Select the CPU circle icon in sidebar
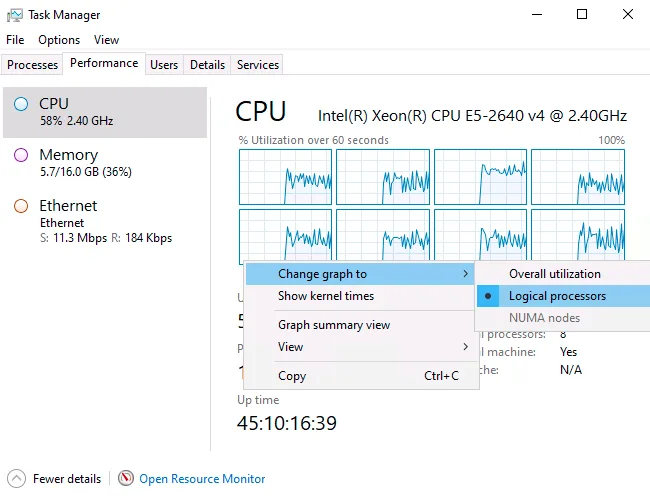The height and width of the screenshot is (501, 650). (21, 104)
